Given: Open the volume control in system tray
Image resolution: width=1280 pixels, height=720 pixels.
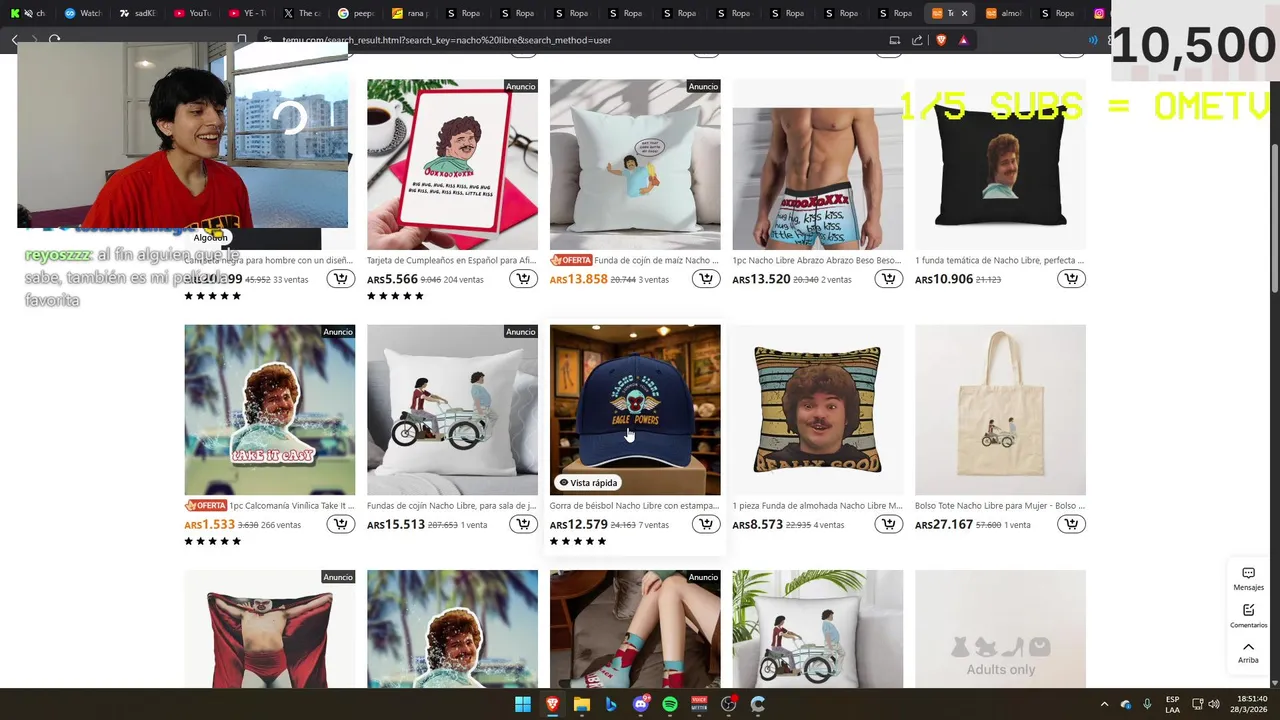Looking at the screenshot, I should click(x=1214, y=704).
